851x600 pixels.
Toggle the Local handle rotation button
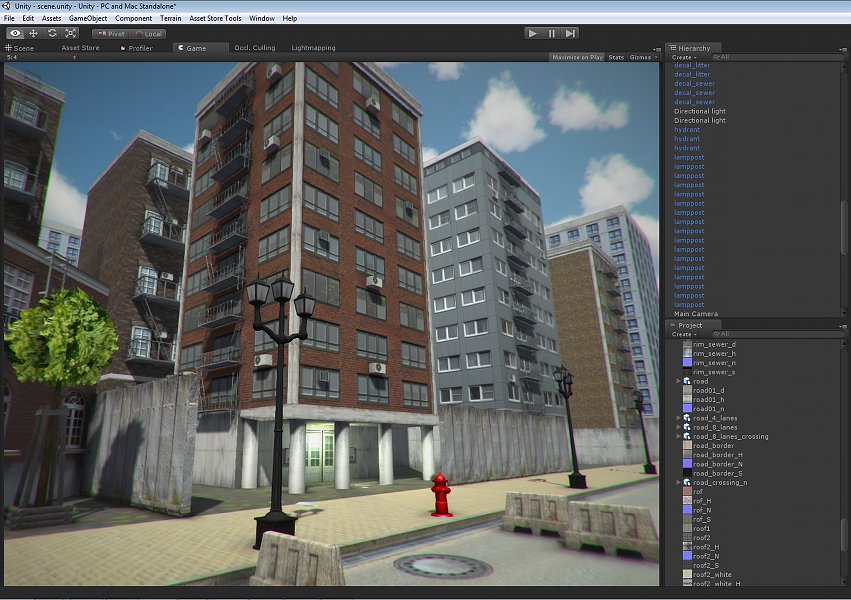[148, 34]
